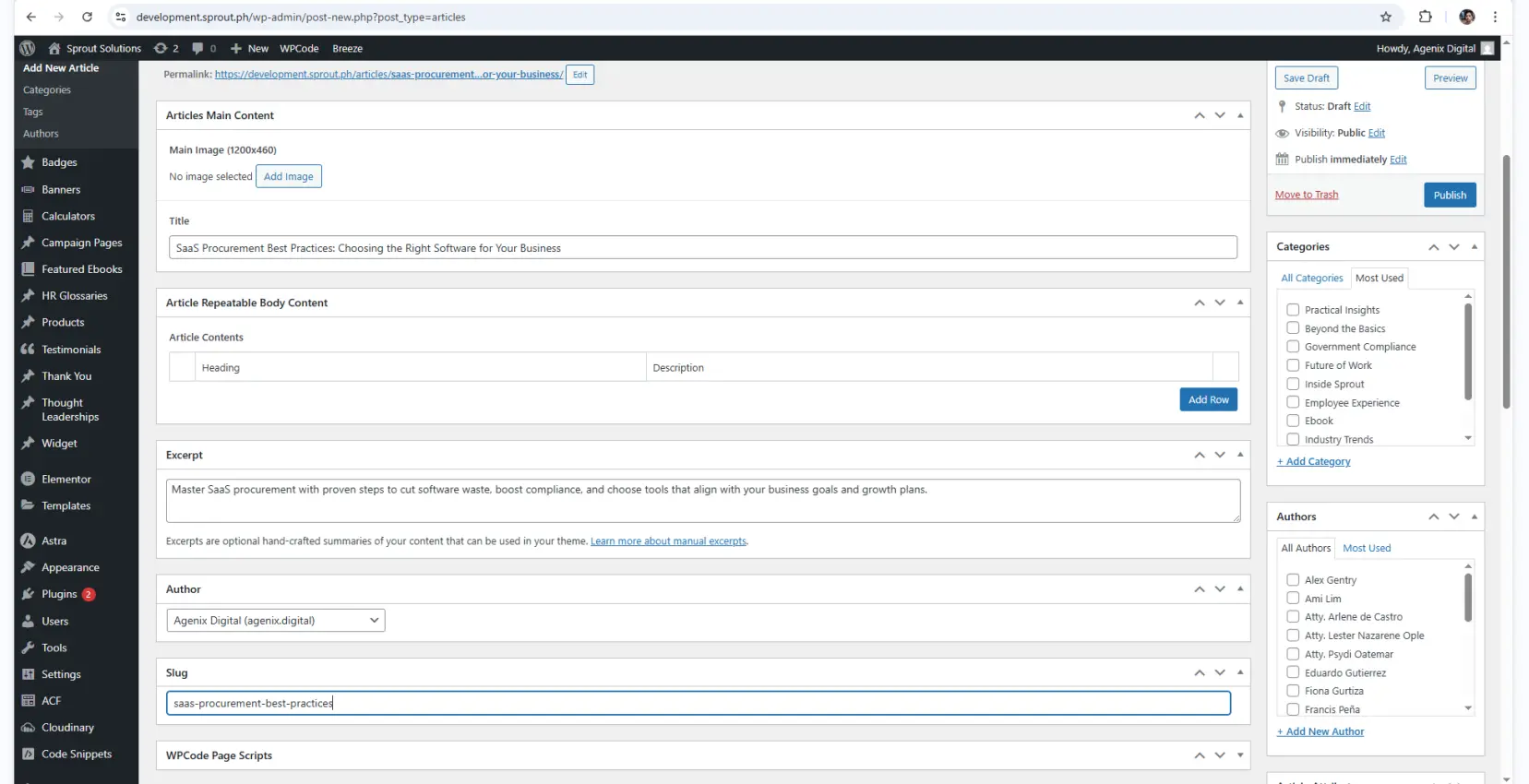
Task: Reload the page with refresh icon
Action: pyautogui.click(x=87, y=17)
